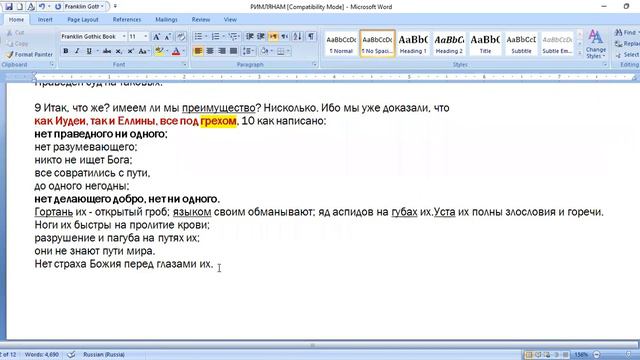Click the Numbering list icon
This screenshot has height=360, width=640.
click(216, 37)
